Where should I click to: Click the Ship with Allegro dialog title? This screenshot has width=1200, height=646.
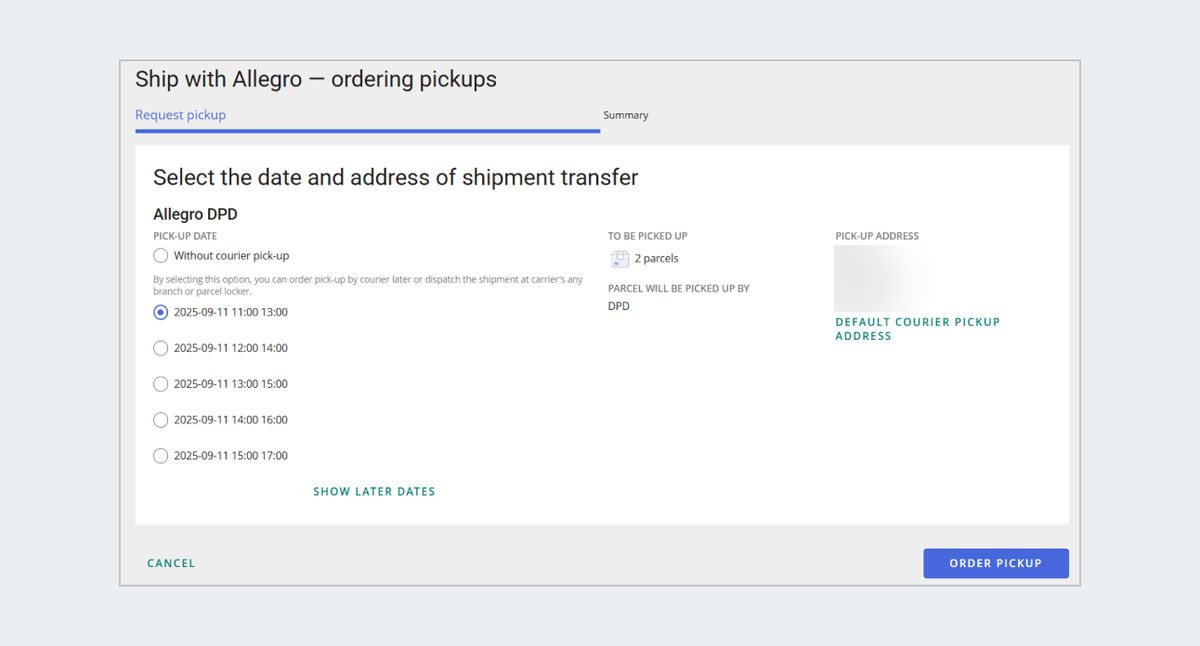click(316, 79)
